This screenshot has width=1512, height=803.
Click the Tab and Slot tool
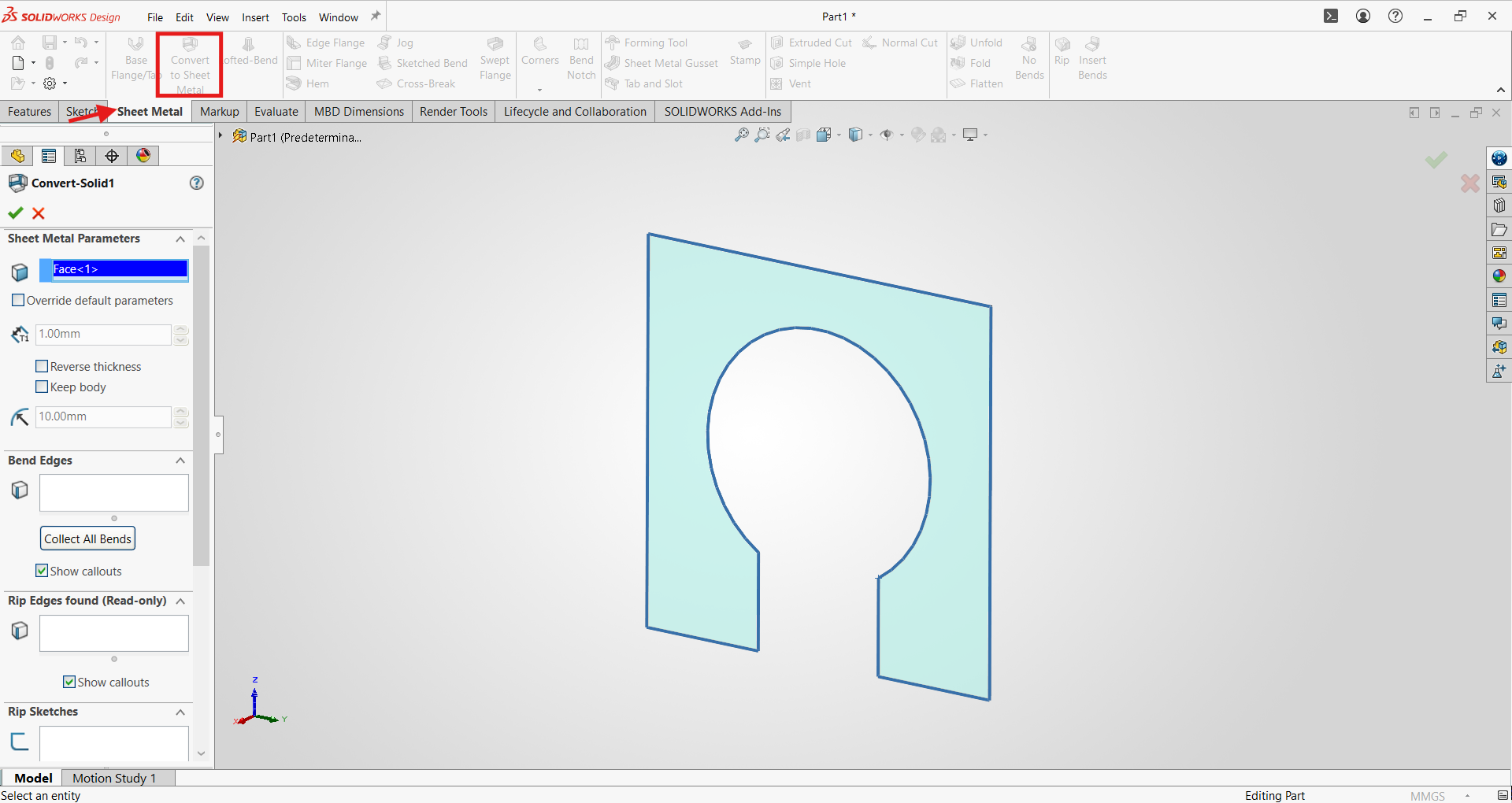click(644, 83)
